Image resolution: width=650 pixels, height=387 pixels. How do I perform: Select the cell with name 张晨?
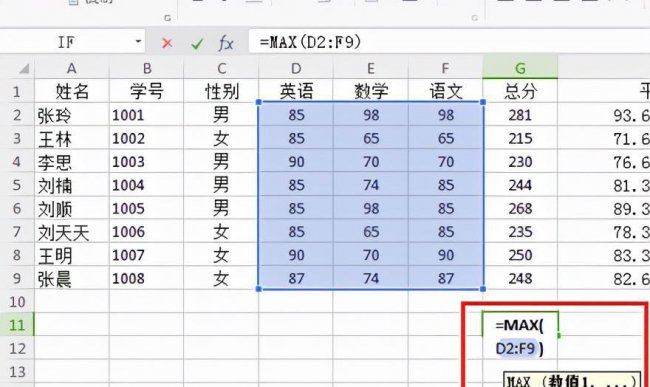72,278
